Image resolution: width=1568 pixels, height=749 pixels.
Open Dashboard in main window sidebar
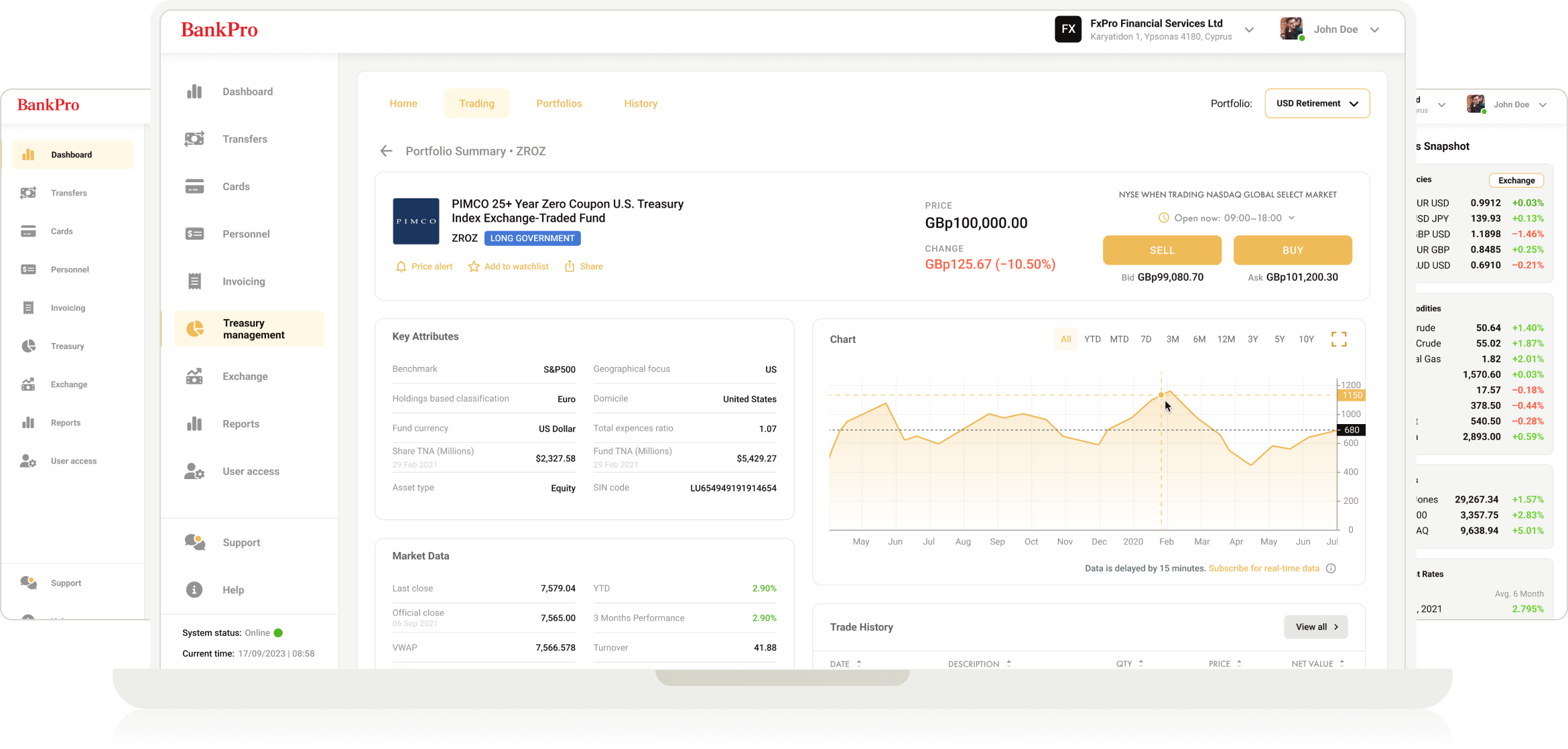(x=247, y=92)
